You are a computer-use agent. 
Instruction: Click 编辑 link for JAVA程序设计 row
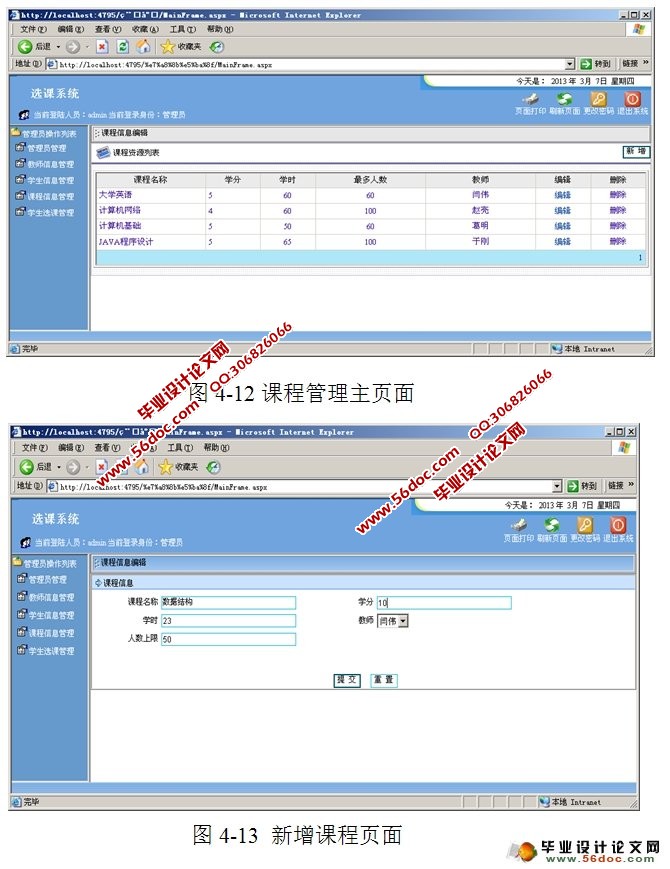click(562, 242)
